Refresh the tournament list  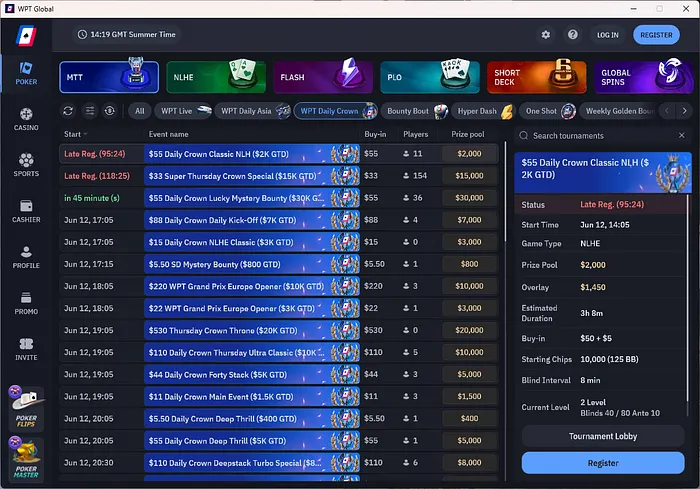coord(68,111)
